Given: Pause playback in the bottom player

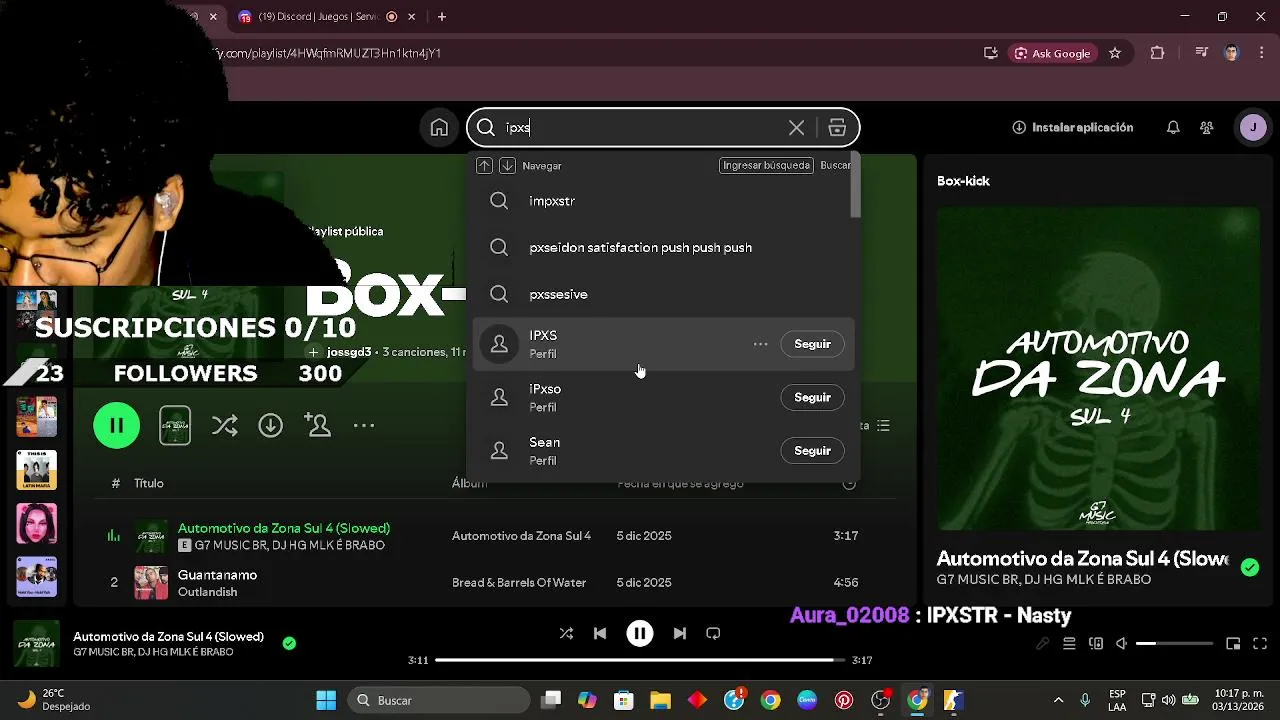Looking at the screenshot, I should [x=640, y=633].
